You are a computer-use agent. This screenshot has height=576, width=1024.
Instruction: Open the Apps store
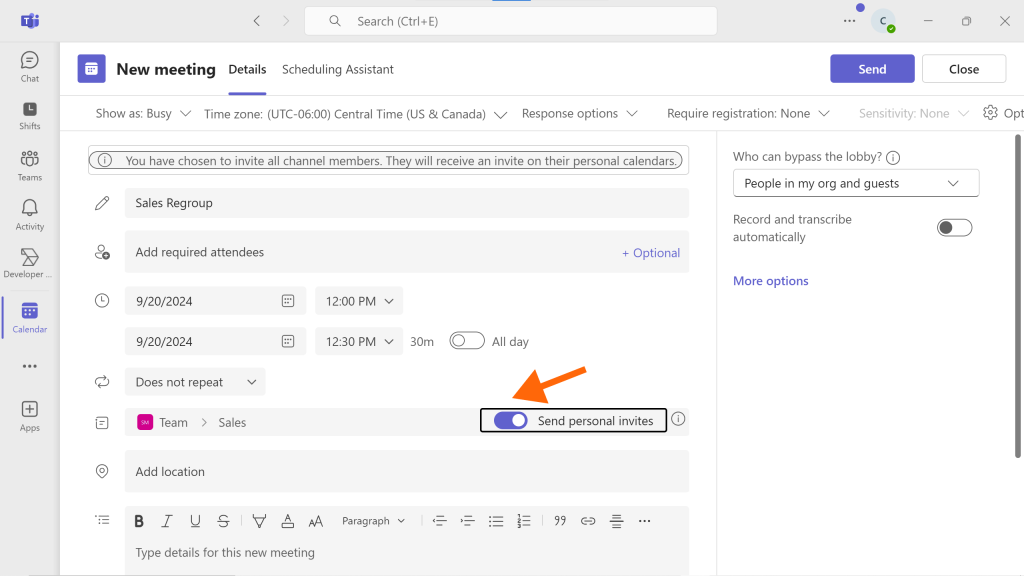tap(29, 416)
